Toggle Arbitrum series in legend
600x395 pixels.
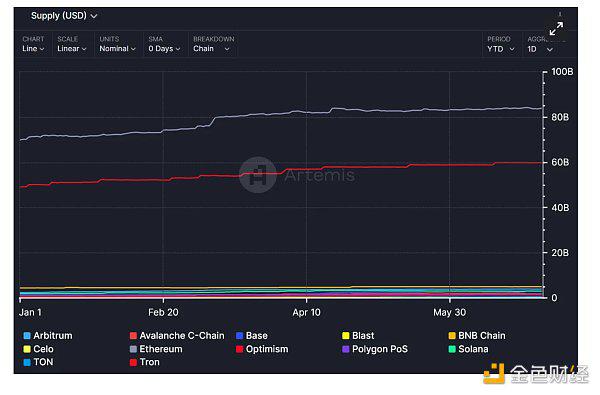(x=48, y=336)
